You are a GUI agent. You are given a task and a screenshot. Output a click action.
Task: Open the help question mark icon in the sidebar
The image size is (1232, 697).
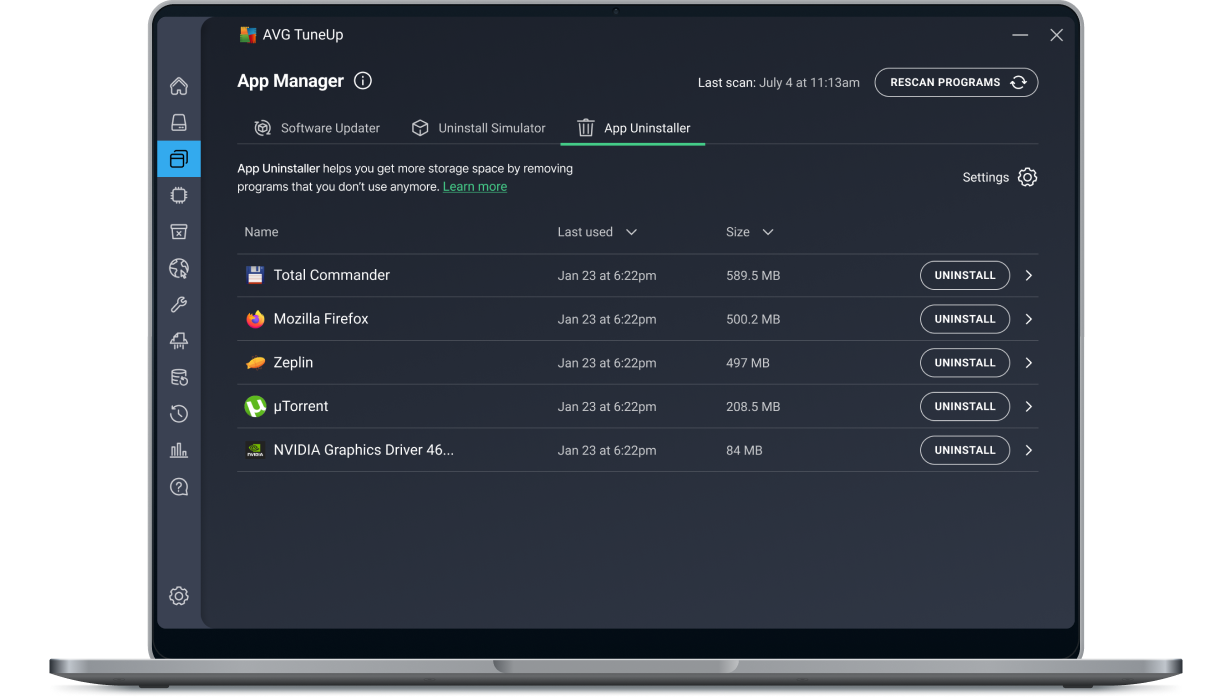[179, 486]
